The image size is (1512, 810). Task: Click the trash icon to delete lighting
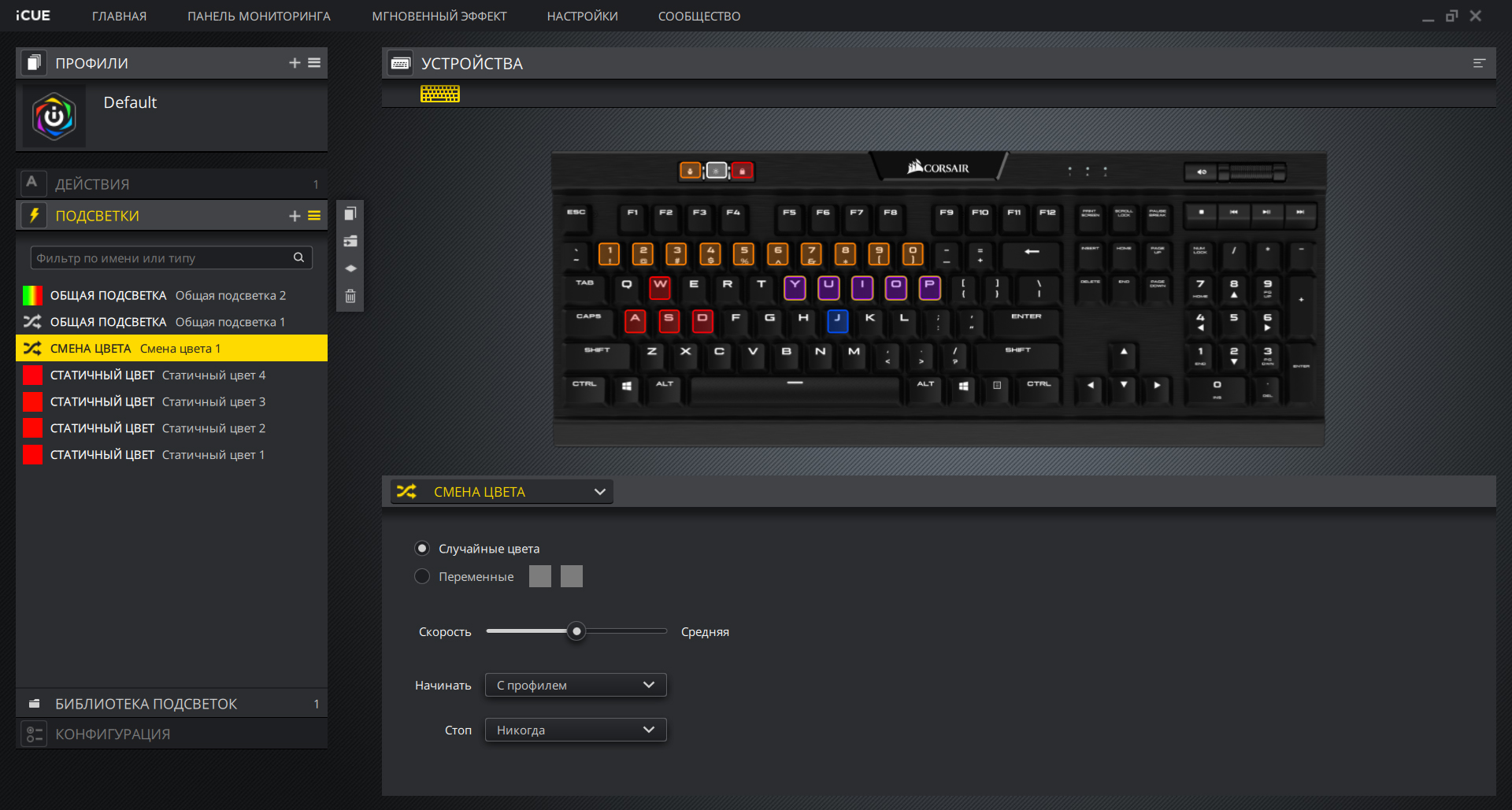click(350, 296)
